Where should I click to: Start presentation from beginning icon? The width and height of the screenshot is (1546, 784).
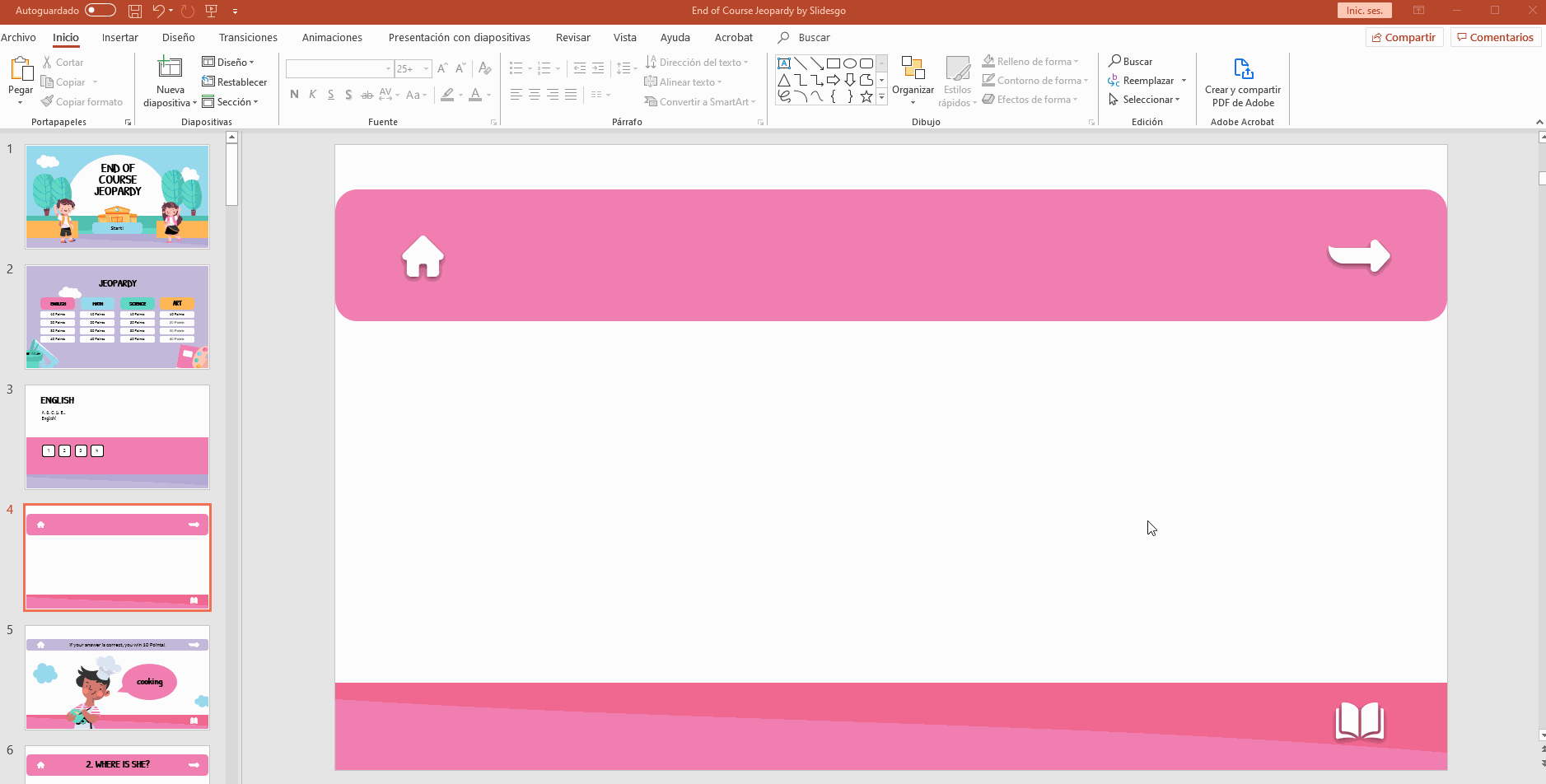(x=212, y=11)
